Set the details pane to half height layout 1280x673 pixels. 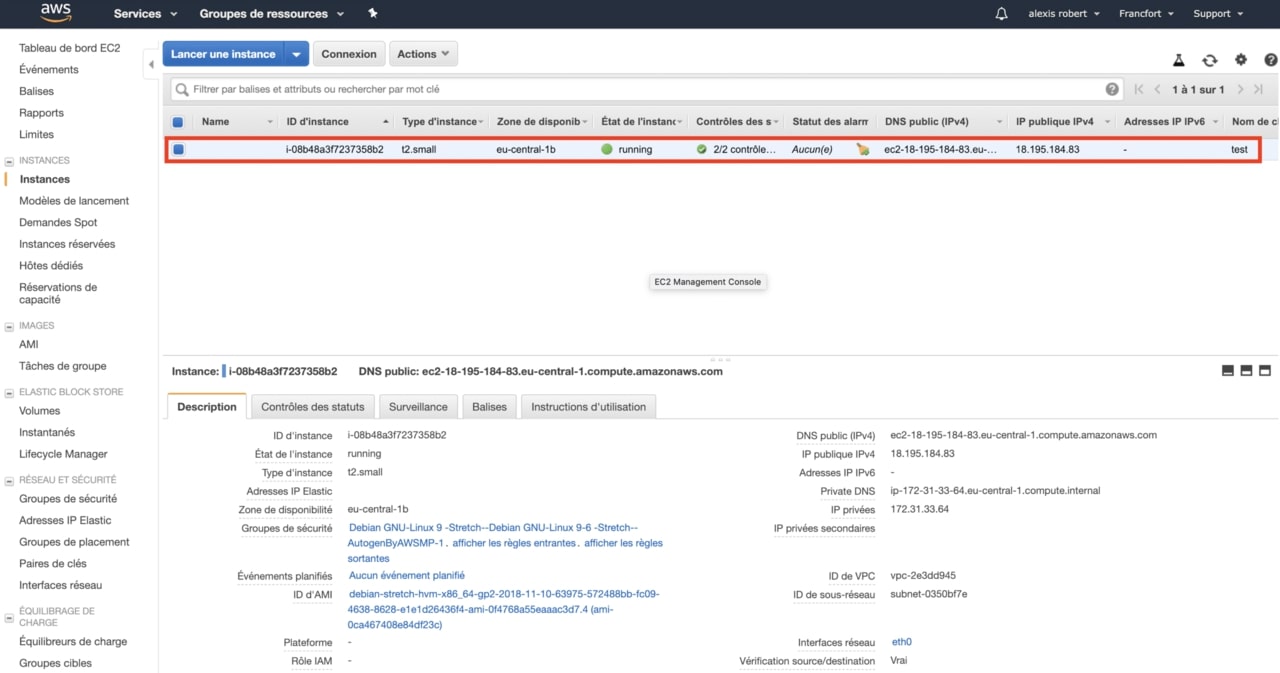pos(1246,370)
